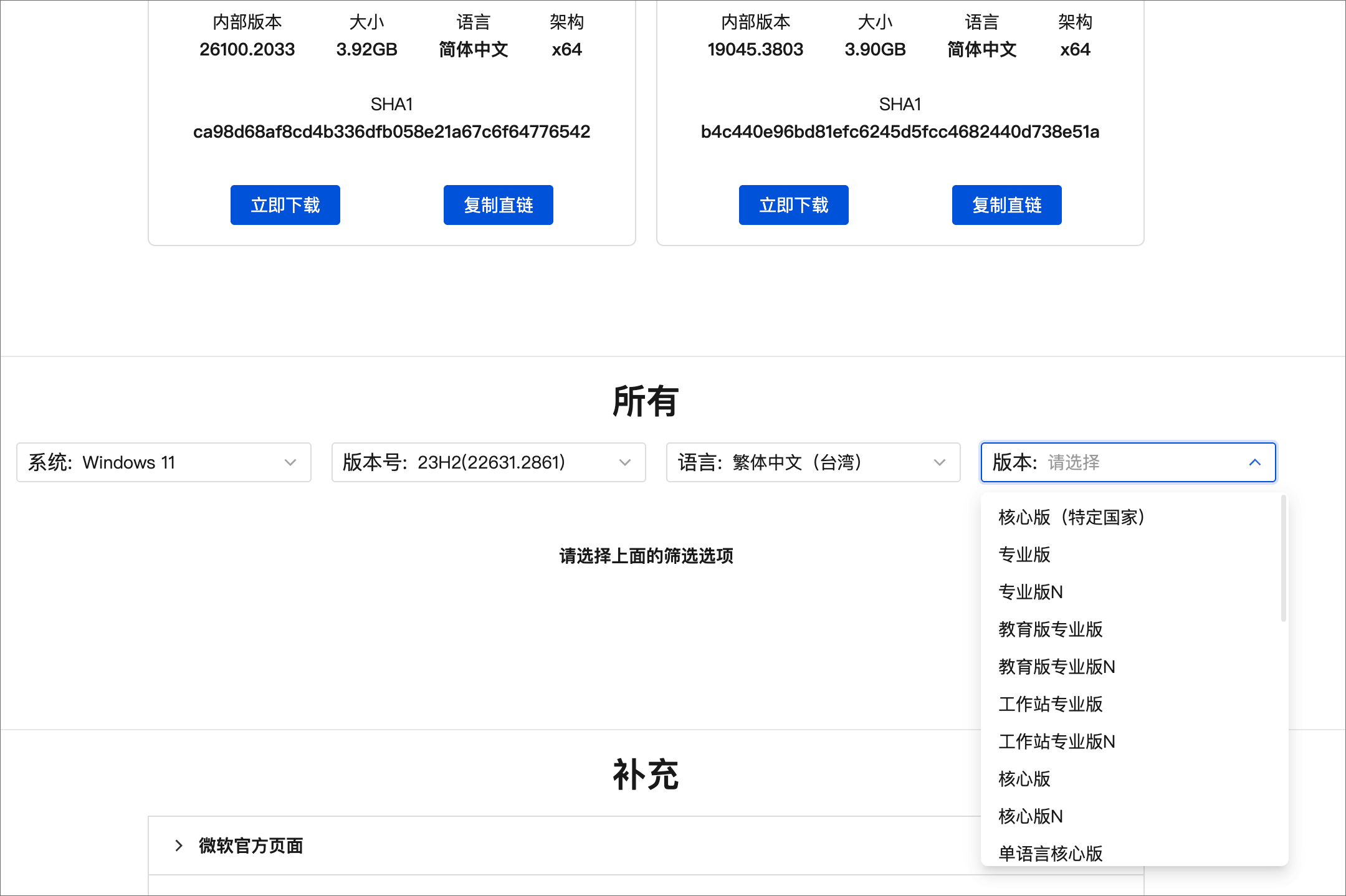Viewport: 1346px width, 896px height.
Task: Click the down-chevron in the 系统 select box
Action: (x=290, y=462)
